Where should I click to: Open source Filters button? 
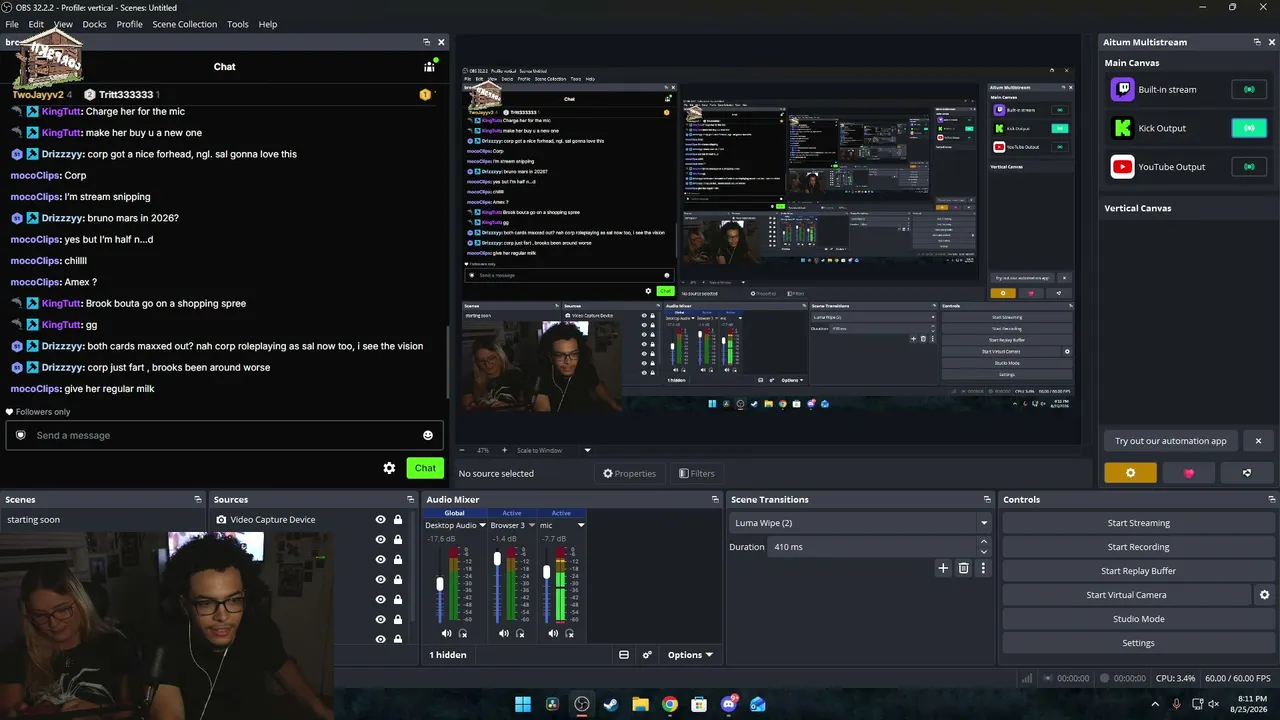click(696, 474)
